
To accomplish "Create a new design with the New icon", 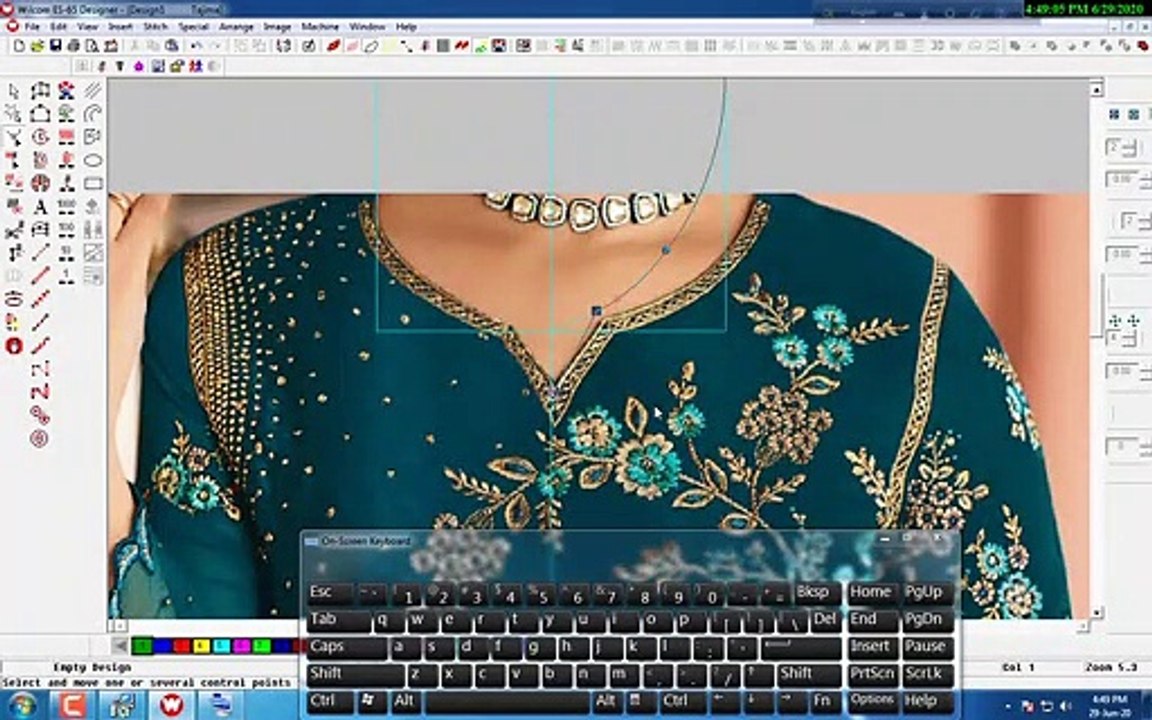I will (x=19, y=46).
